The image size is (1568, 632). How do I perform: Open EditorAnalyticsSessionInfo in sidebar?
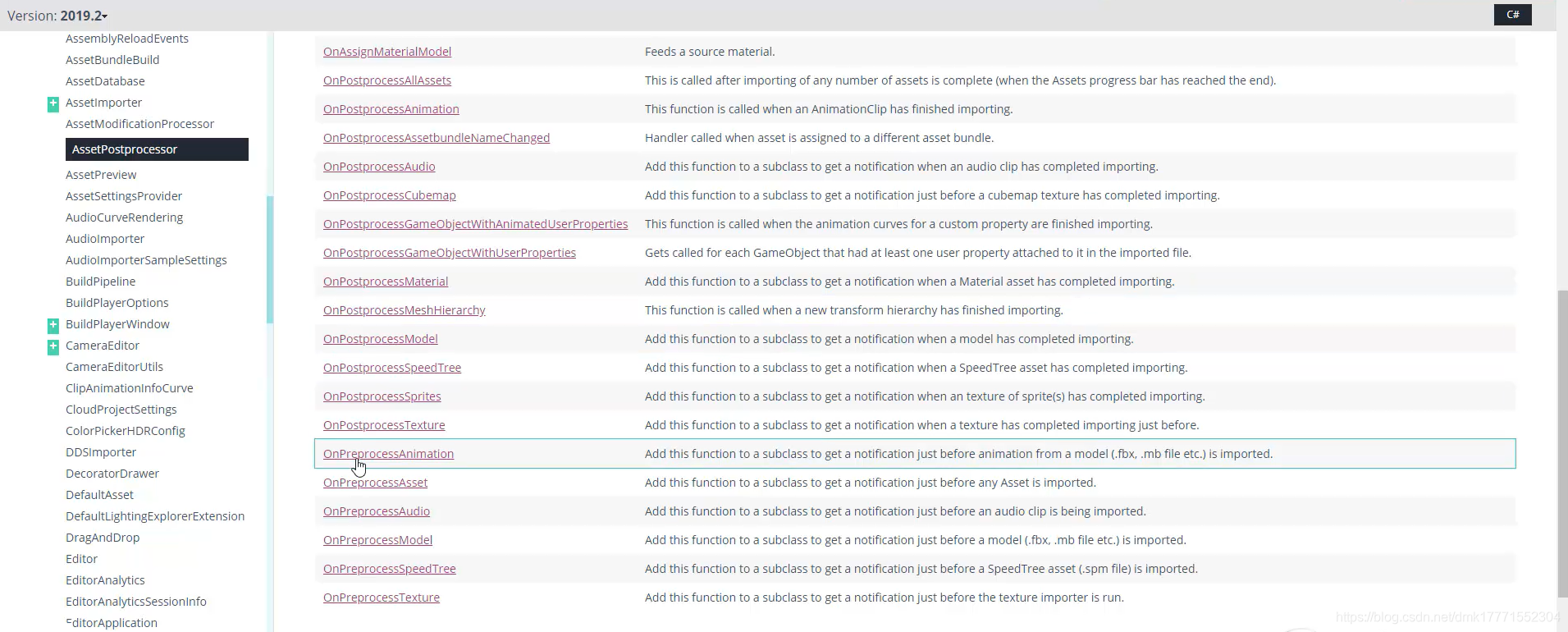136,602
